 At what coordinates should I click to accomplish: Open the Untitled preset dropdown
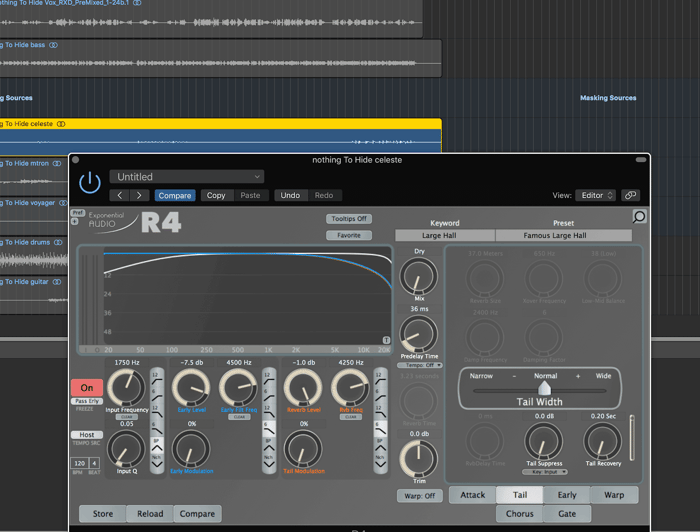(187, 177)
